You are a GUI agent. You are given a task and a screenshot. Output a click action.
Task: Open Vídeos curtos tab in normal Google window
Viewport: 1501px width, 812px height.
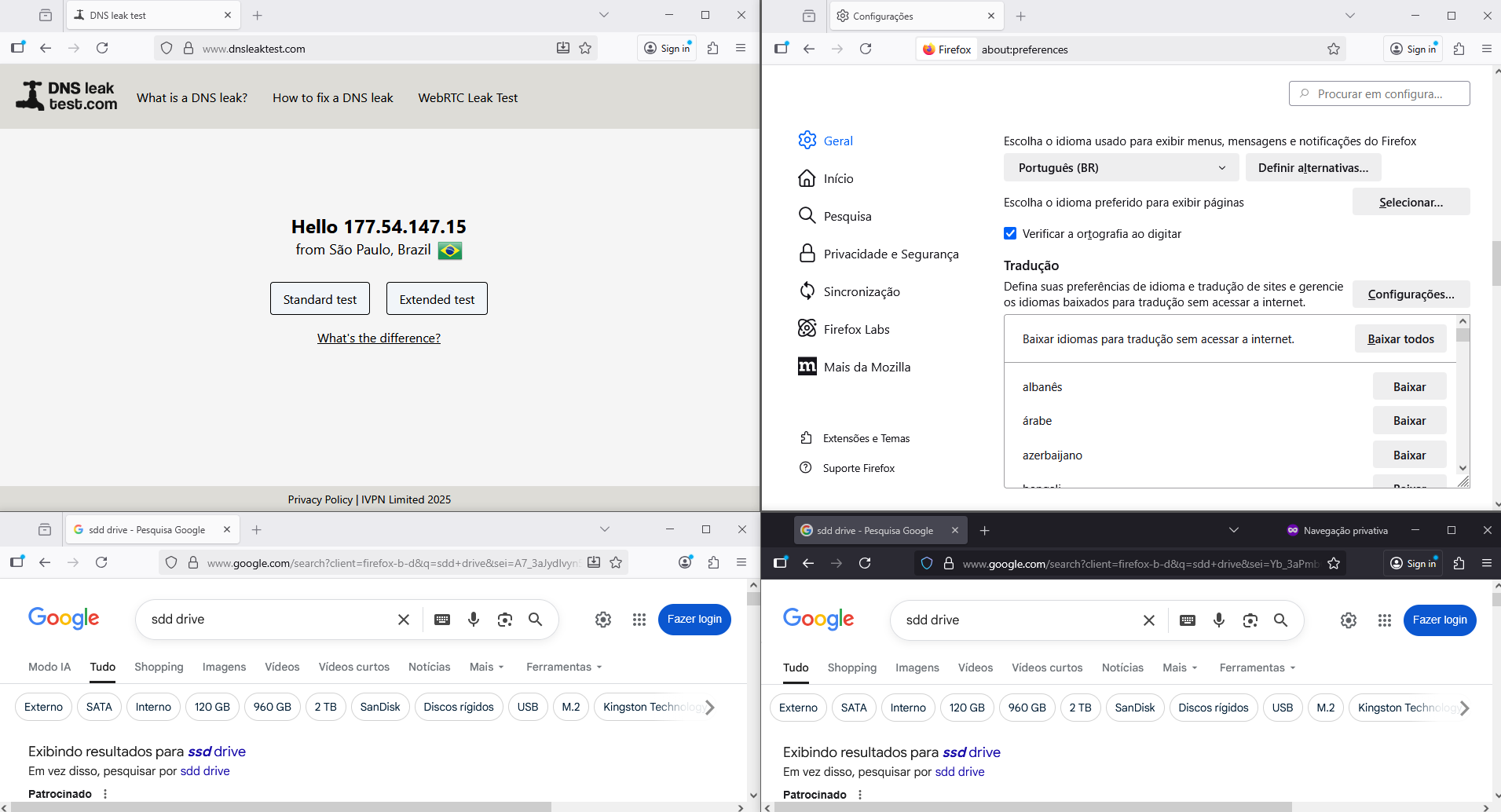pyautogui.click(x=354, y=667)
